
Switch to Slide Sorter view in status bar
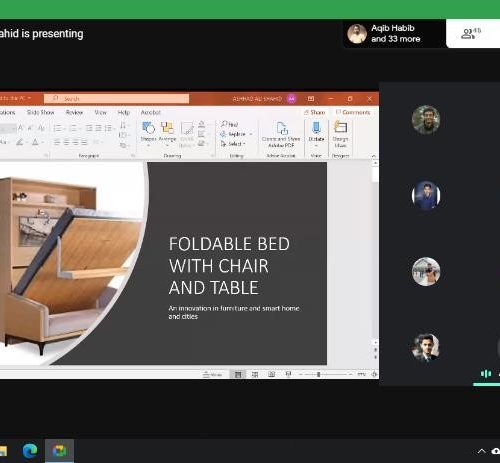[255, 375]
